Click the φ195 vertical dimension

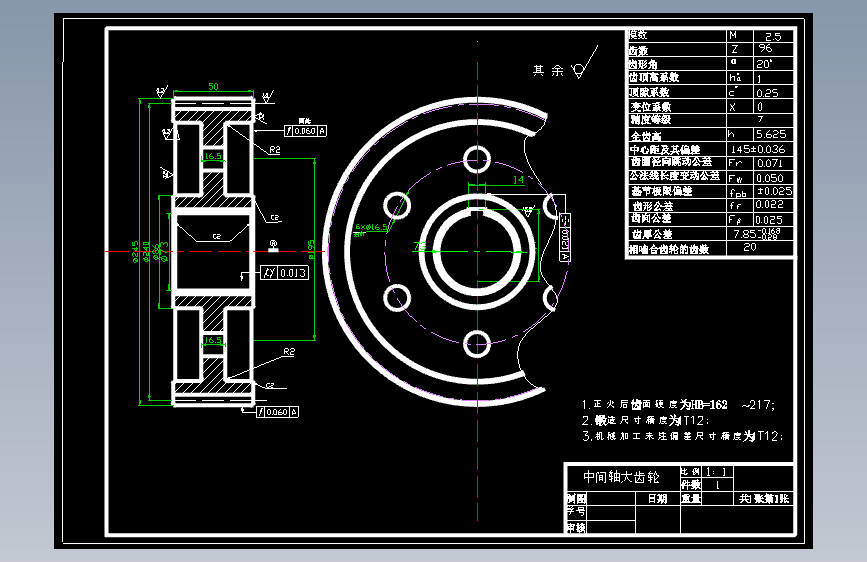311,249
